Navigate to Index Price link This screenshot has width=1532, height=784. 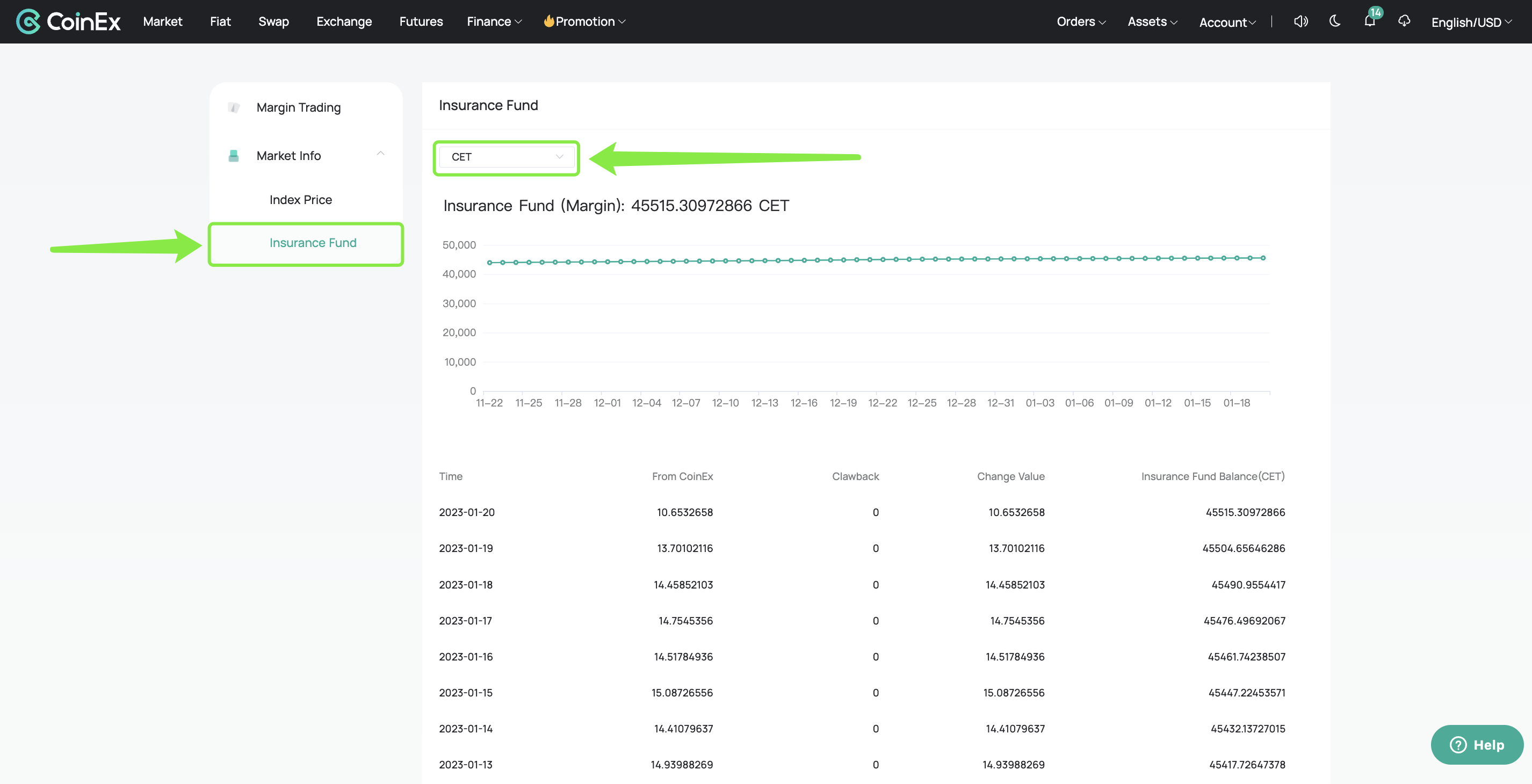300,199
